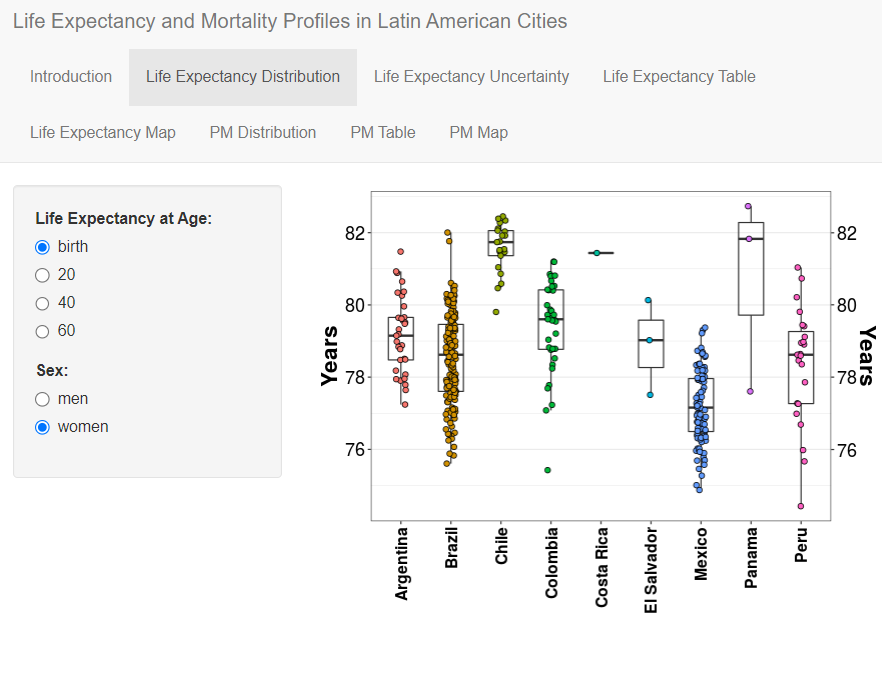This screenshot has width=882, height=685.
Task: Select the Life Expectancy Distribution tab
Action: pyautogui.click(x=242, y=76)
